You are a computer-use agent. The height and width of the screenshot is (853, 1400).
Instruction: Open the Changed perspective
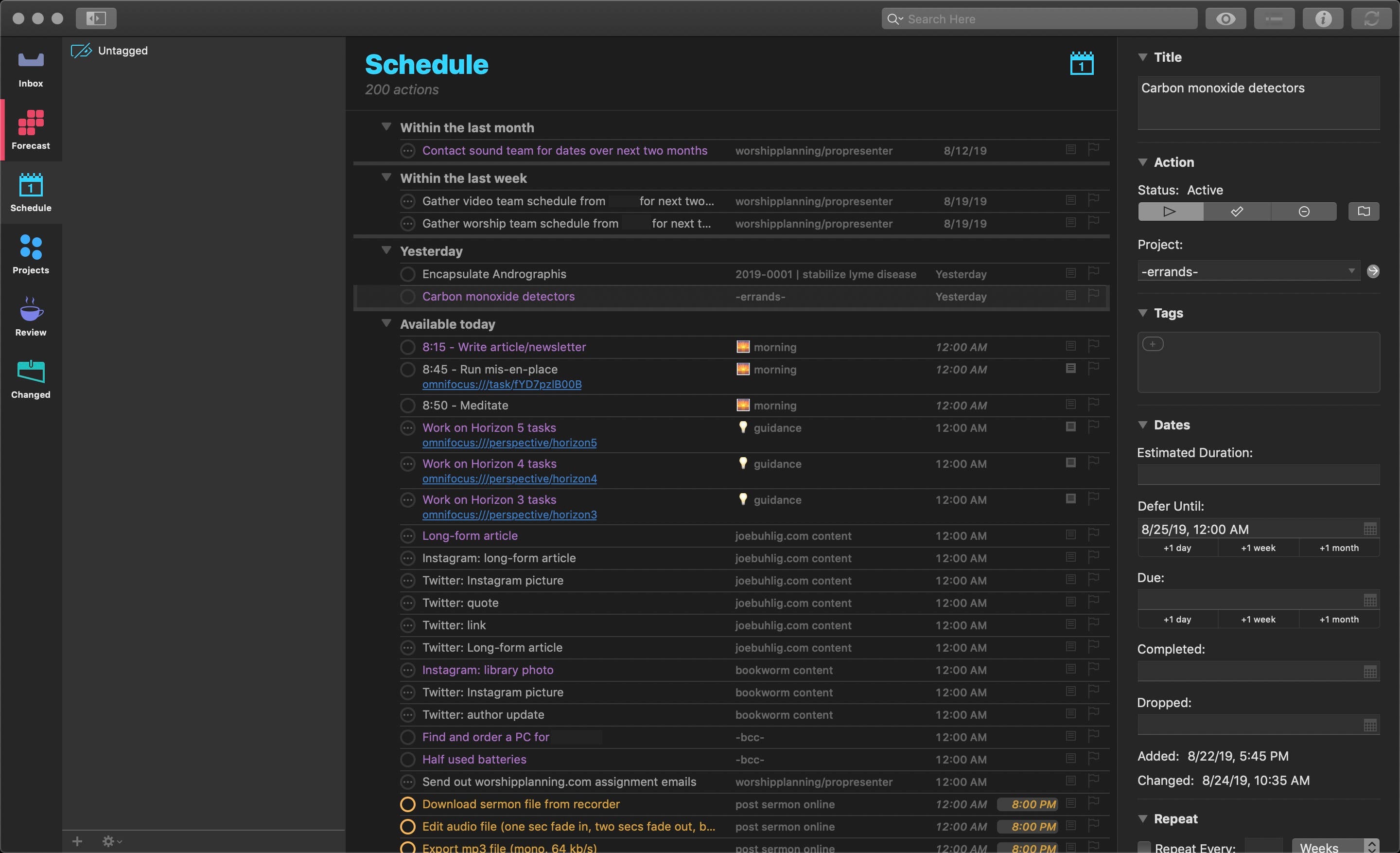click(x=31, y=379)
